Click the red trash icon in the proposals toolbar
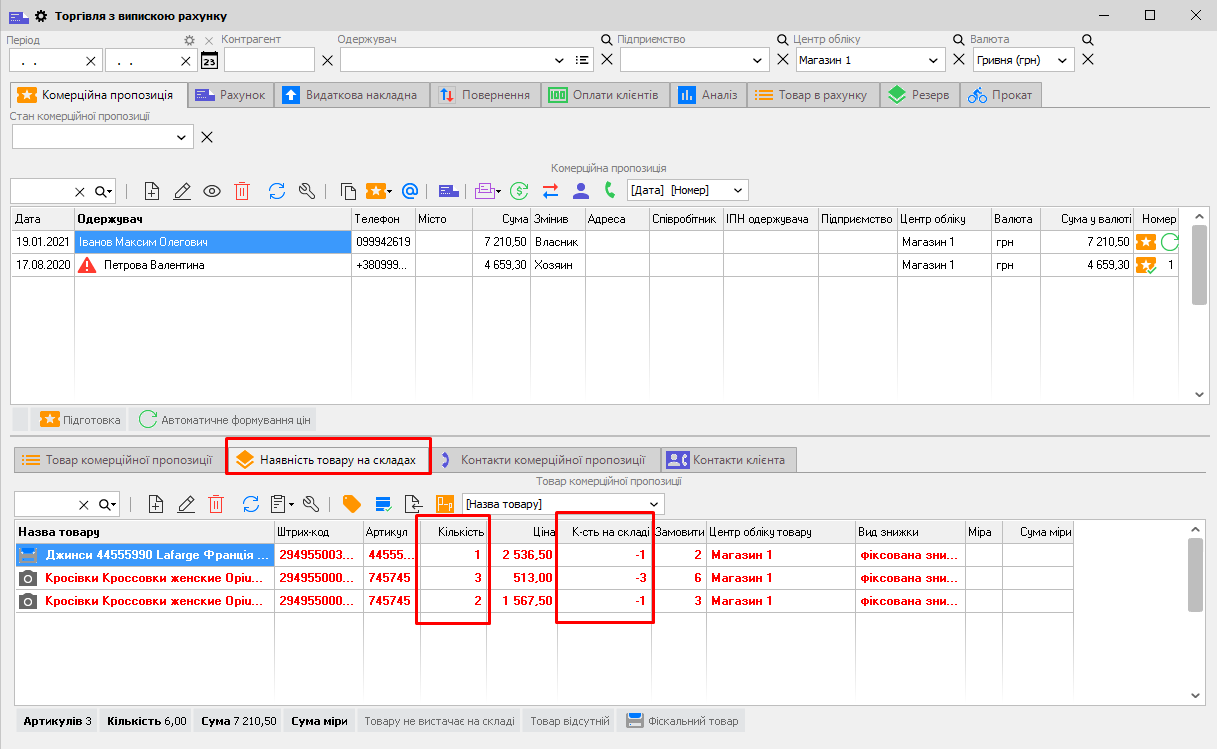The width and height of the screenshot is (1217, 749). coord(242,191)
